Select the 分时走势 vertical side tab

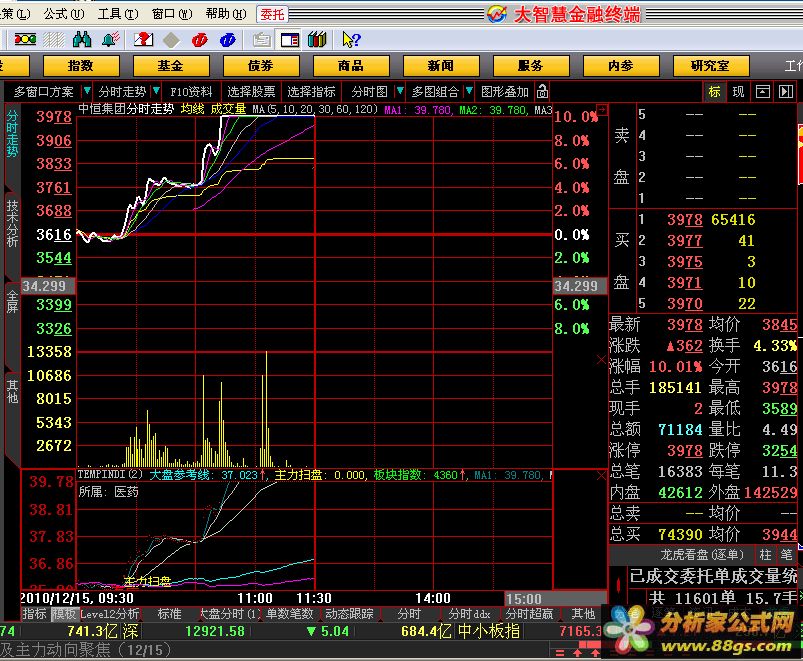click(12, 133)
